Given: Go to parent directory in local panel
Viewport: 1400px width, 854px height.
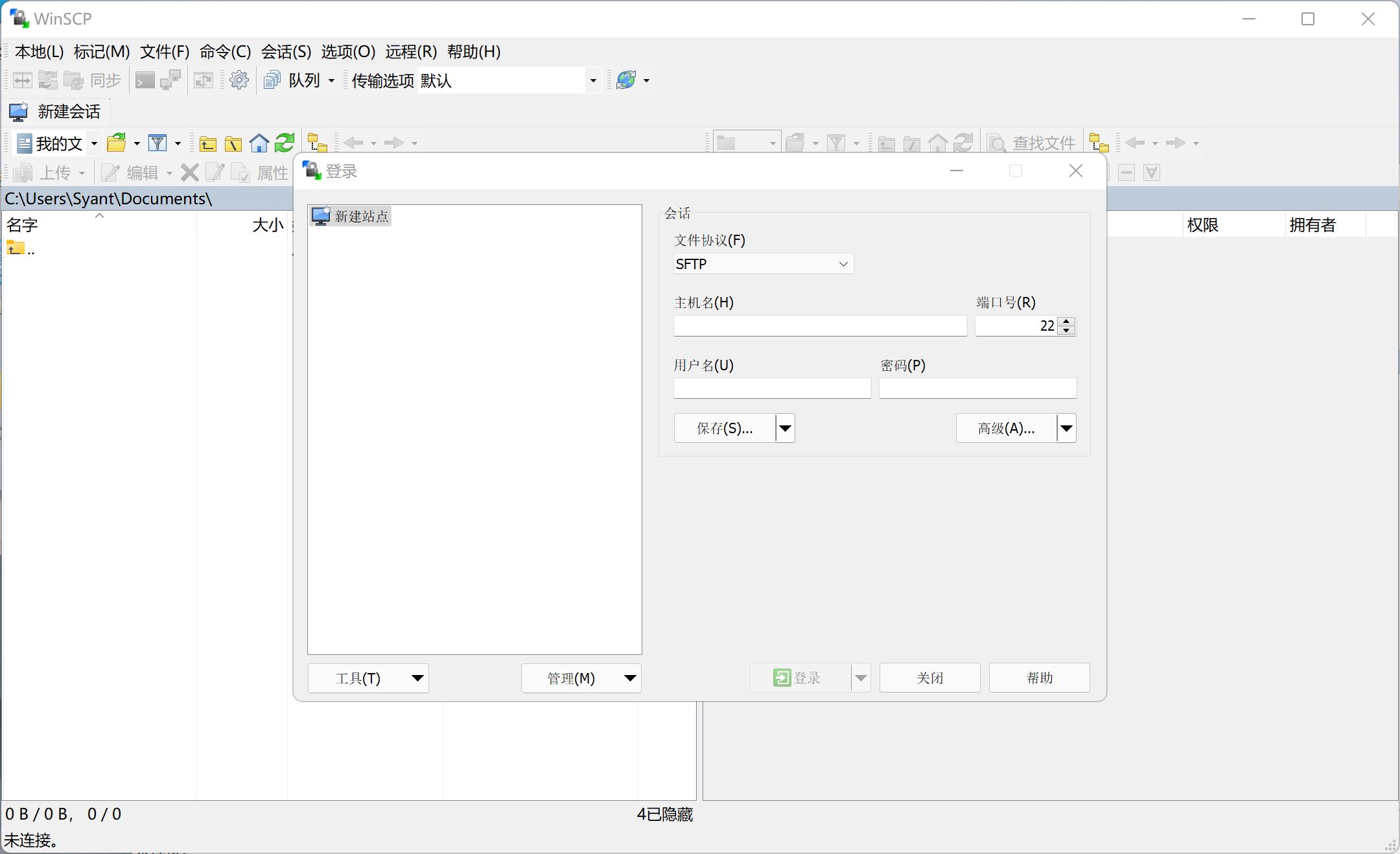Looking at the screenshot, I should click(207, 143).
